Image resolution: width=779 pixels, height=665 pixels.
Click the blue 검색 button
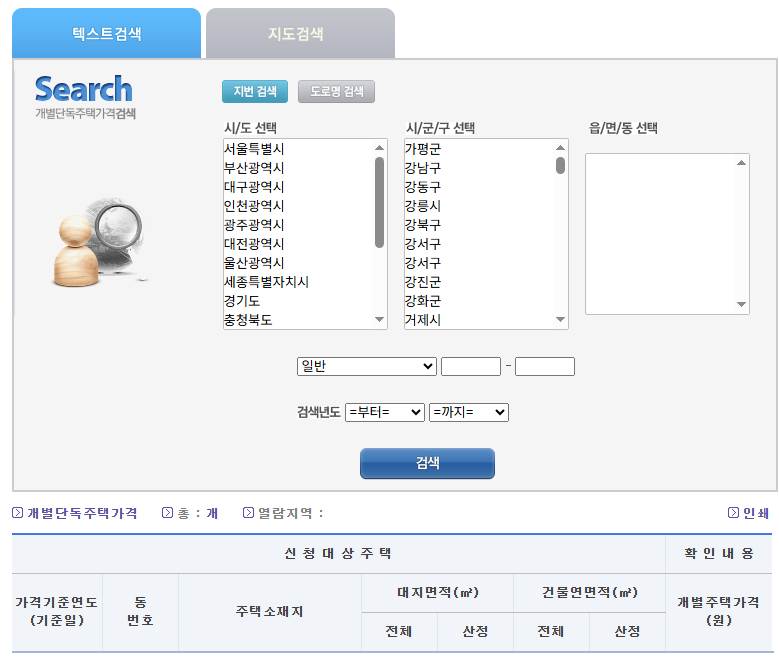tap(427, 463)
